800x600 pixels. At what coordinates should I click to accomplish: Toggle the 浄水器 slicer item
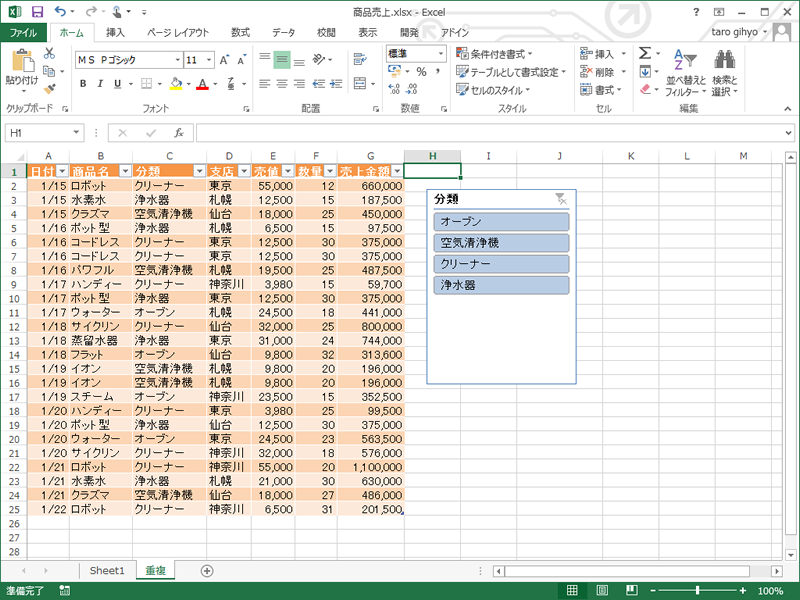502,285
